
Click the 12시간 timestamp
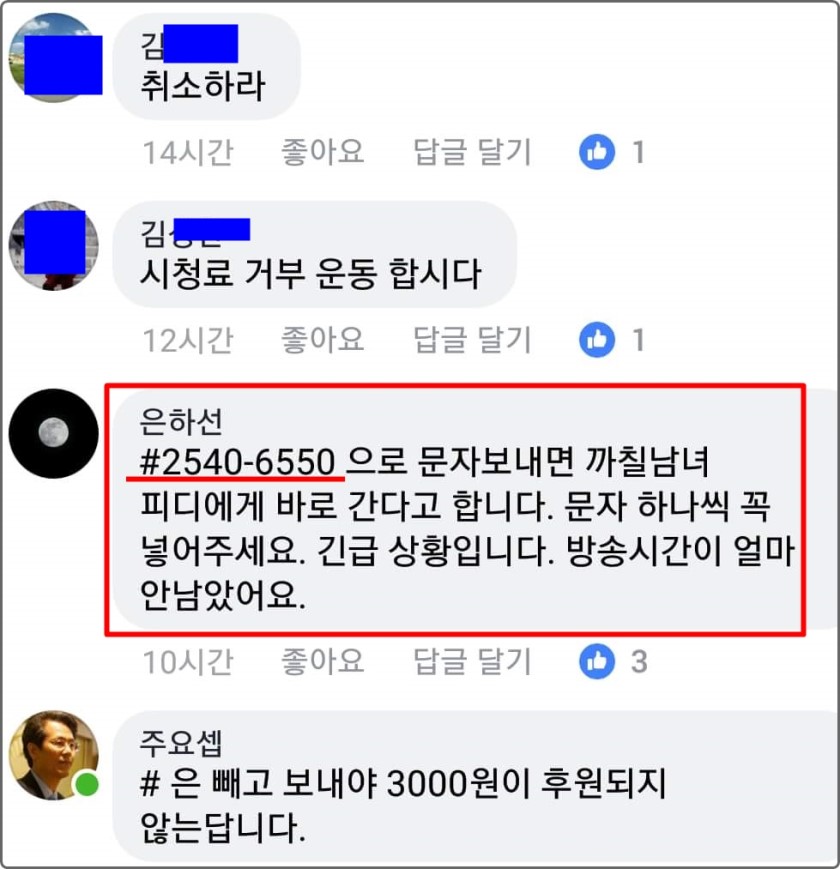[x=188, y=340]
